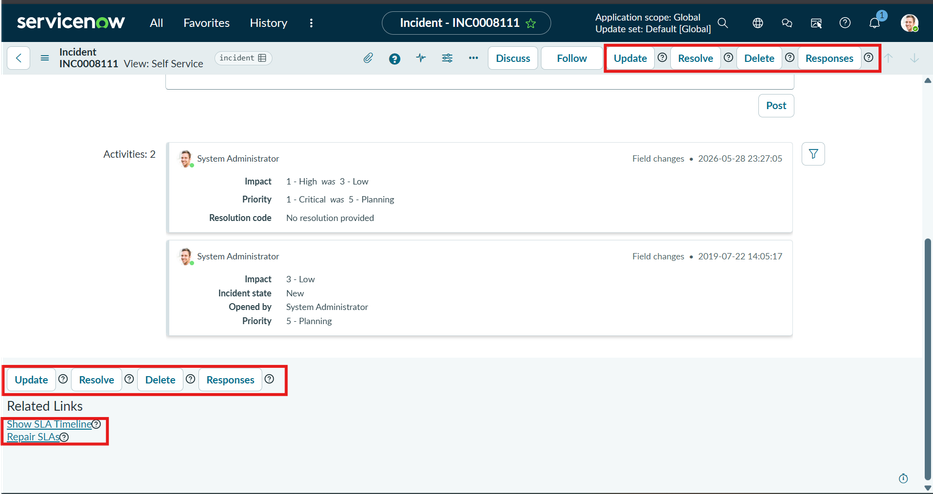Open more options ellipsis in form header
Viewport: 933px width, 494px height.
point(474,58)
